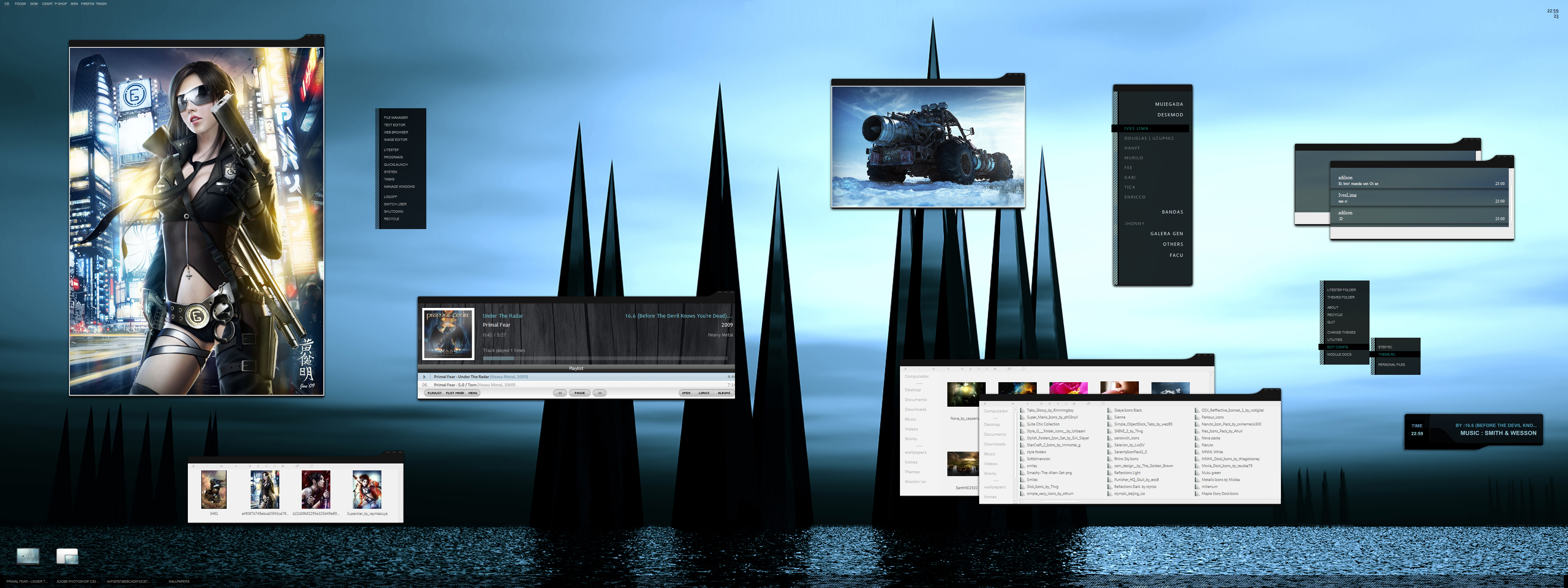1568x588 pixels.
Task: Skip to previous track with << button
Action: coord(560,393)
